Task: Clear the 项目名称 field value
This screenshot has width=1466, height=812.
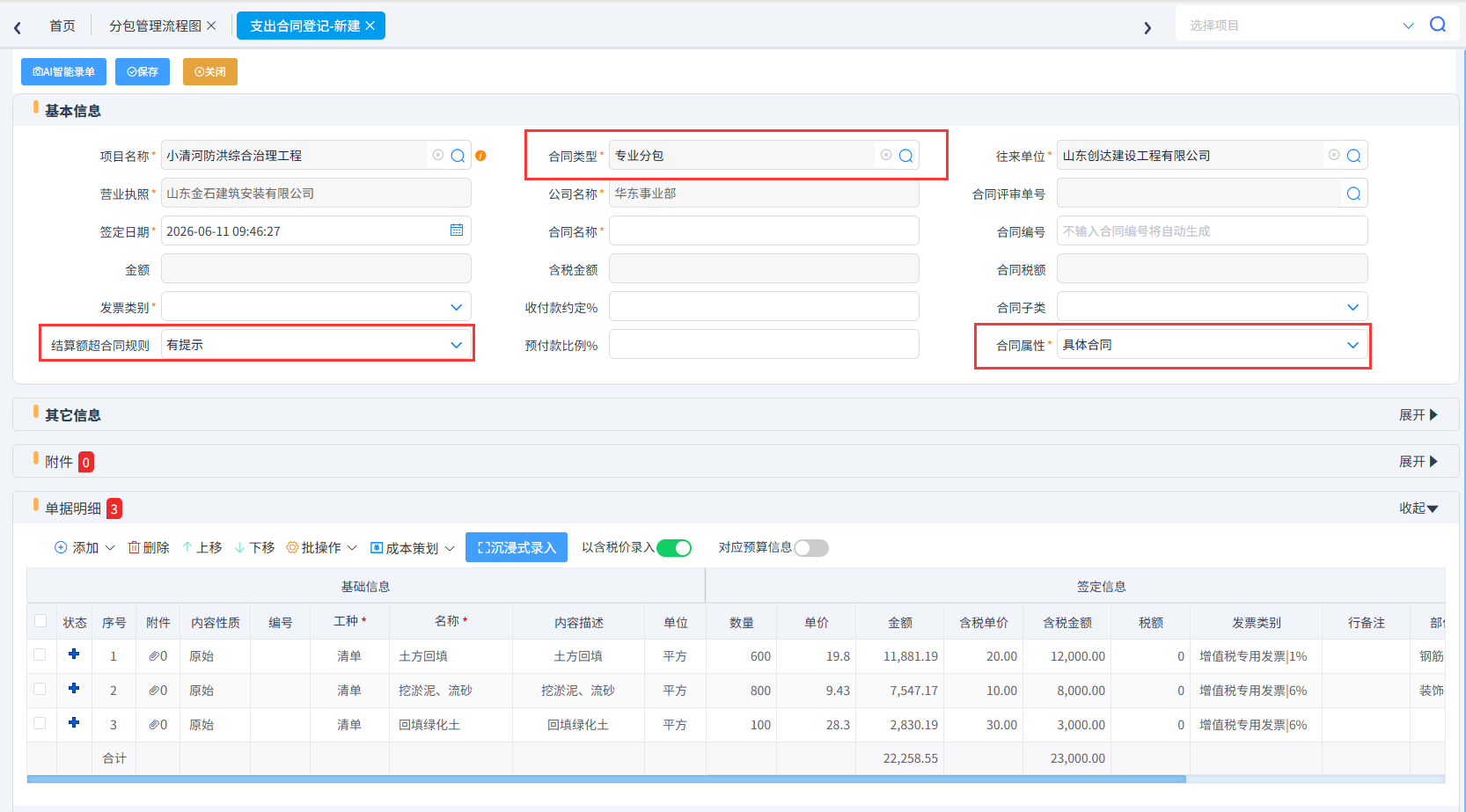Action: [438, 155]
